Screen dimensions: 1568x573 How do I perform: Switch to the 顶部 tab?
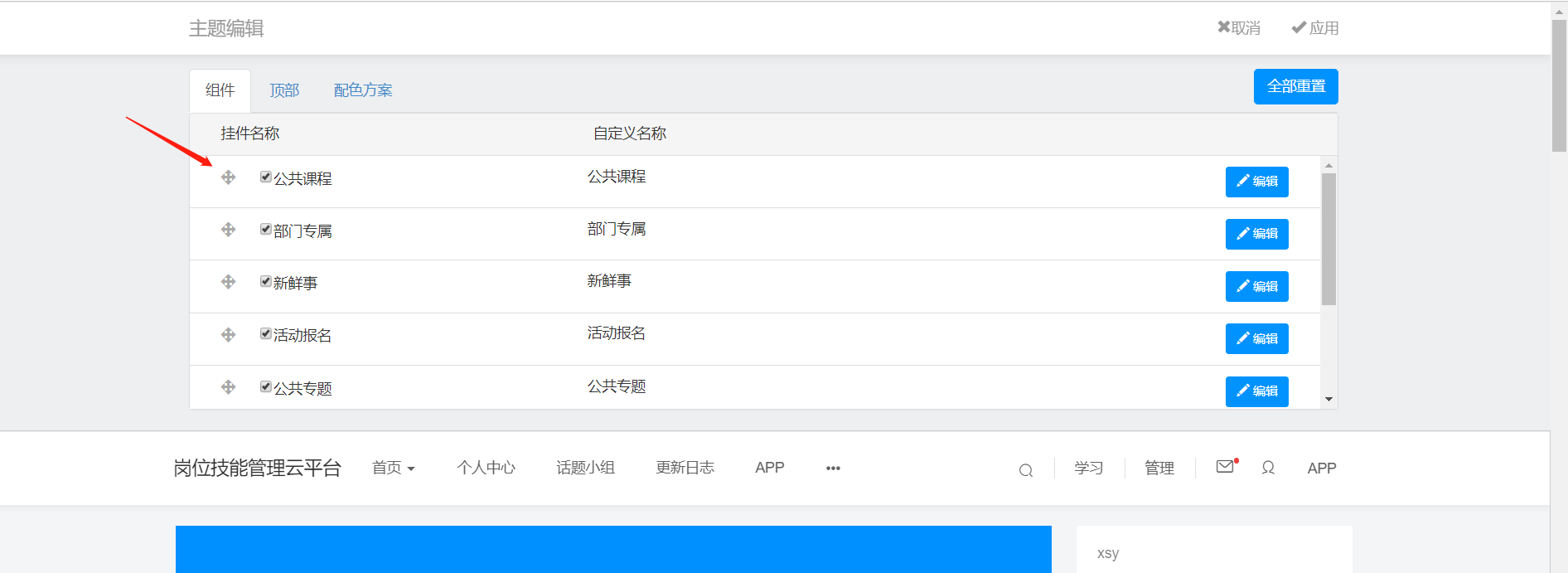click(x=284, y=90)
